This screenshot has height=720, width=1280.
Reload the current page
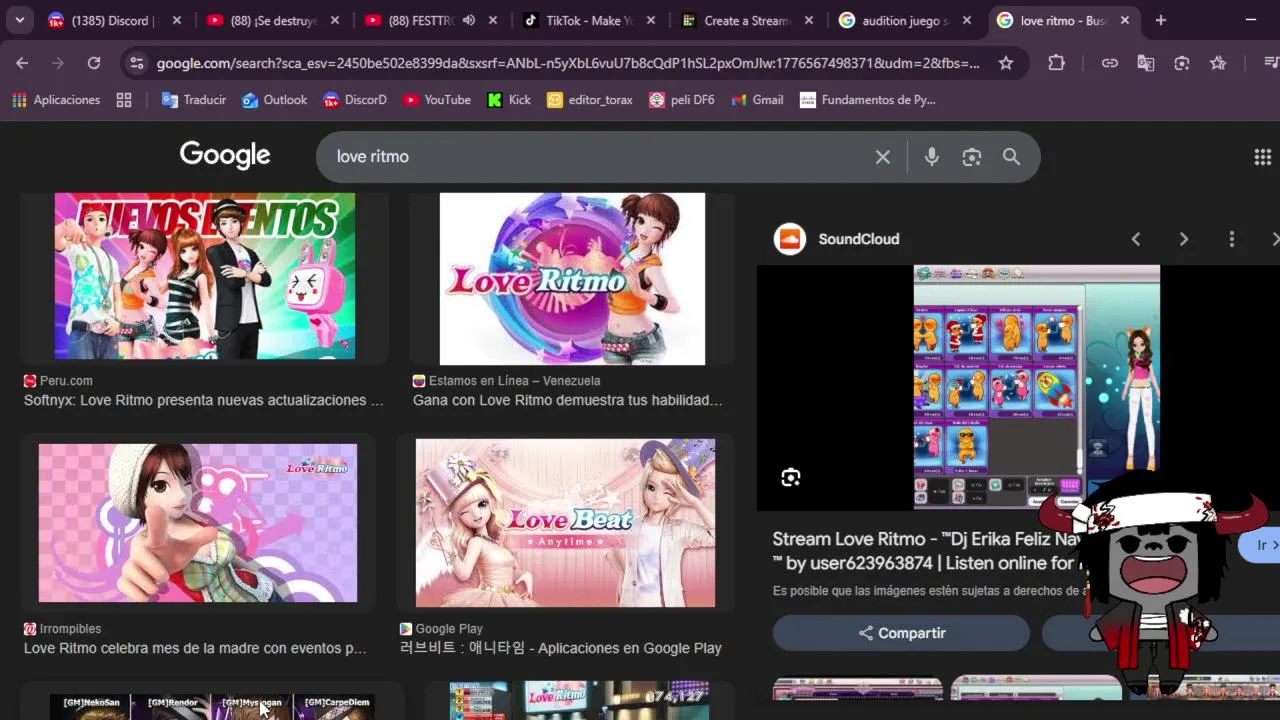(x=94, y=63)
